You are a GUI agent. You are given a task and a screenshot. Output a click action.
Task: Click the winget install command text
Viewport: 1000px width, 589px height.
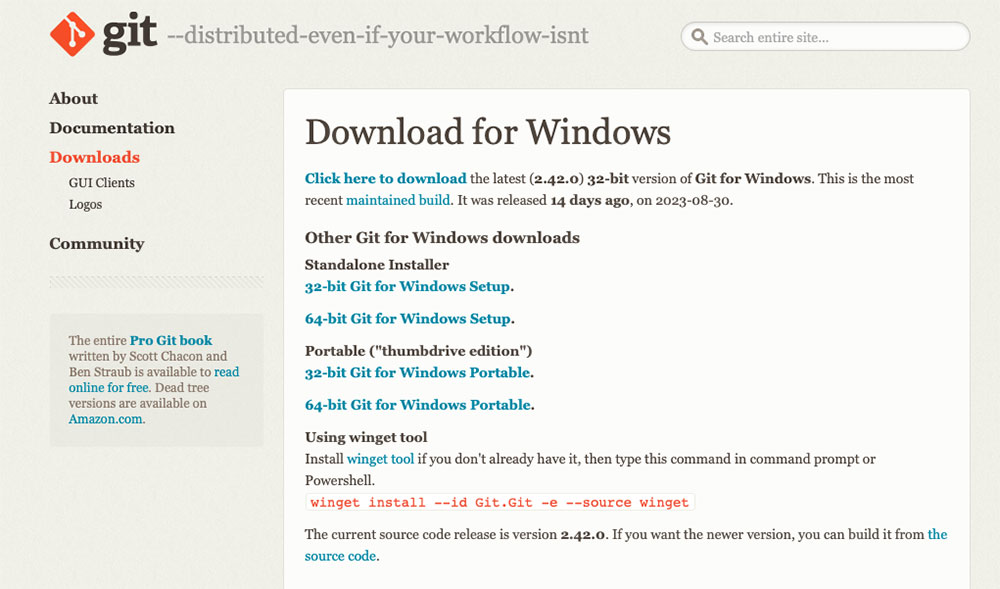[x=500, y=502]
